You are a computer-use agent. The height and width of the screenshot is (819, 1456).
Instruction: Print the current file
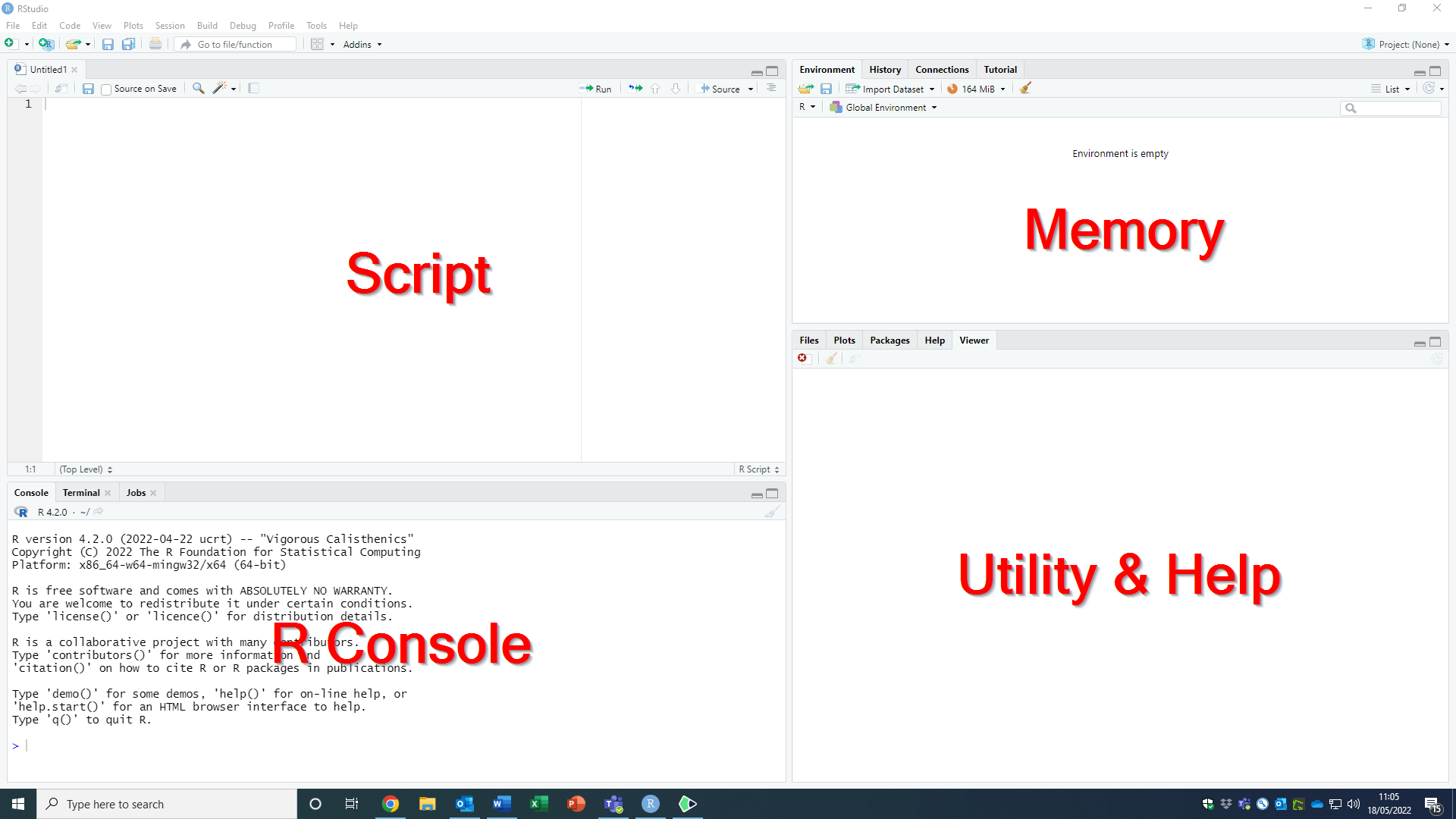pyautogui.click(x=155, y=44)
